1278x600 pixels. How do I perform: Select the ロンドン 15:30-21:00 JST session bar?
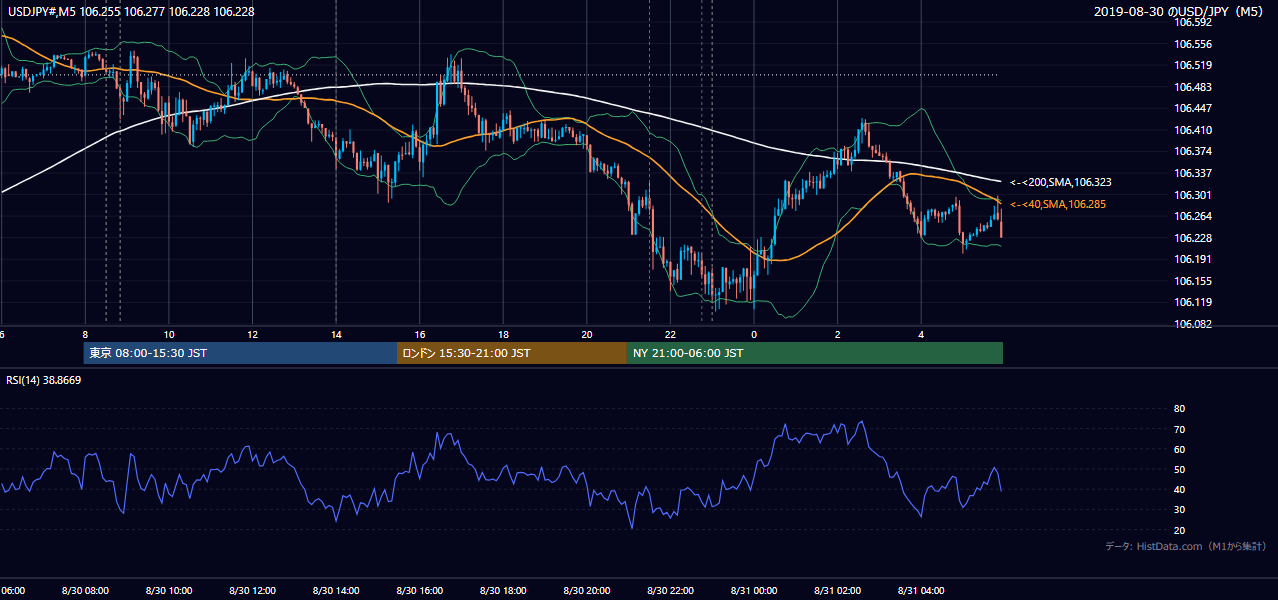(x=512, y=353)
